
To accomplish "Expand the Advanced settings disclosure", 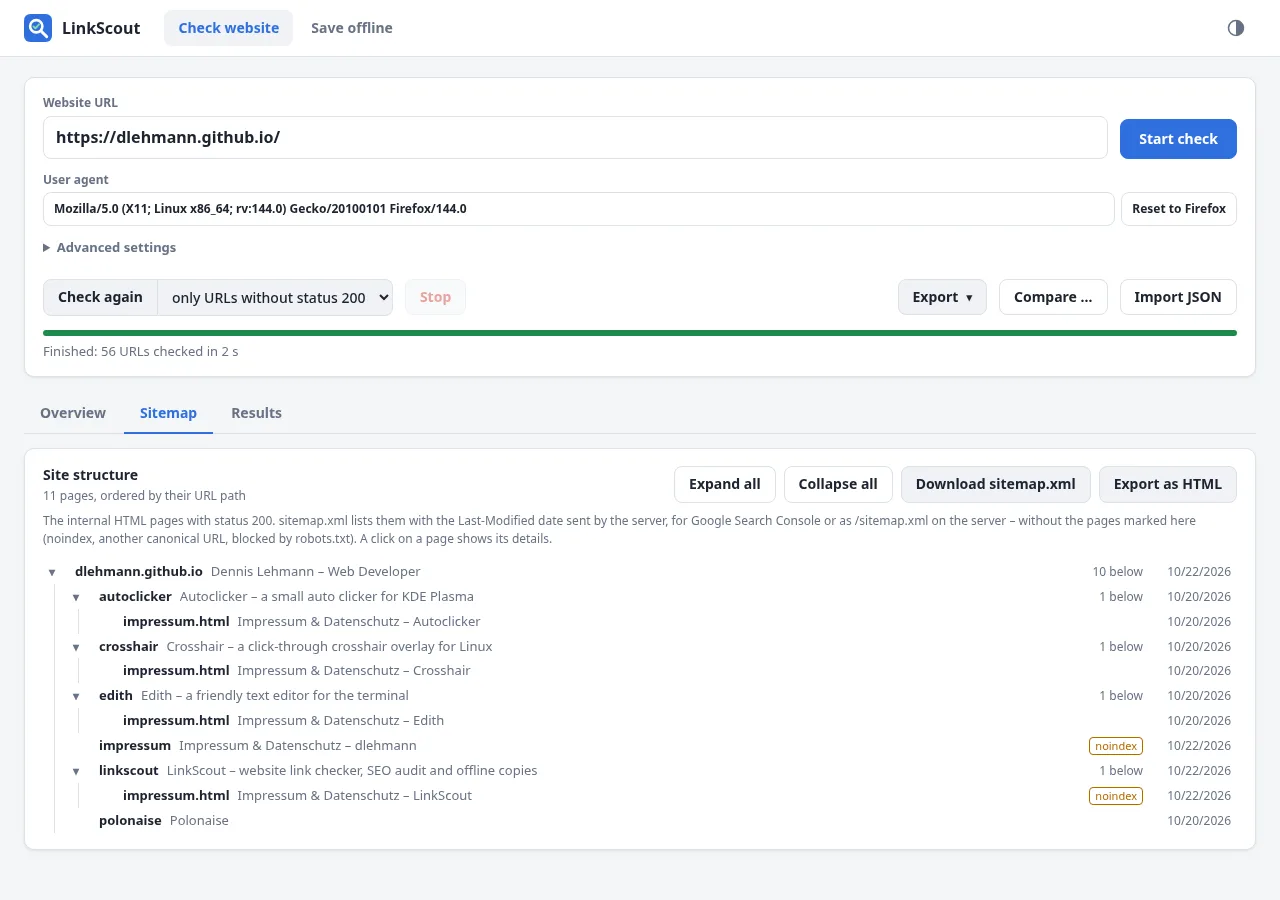I will (110, 247).
